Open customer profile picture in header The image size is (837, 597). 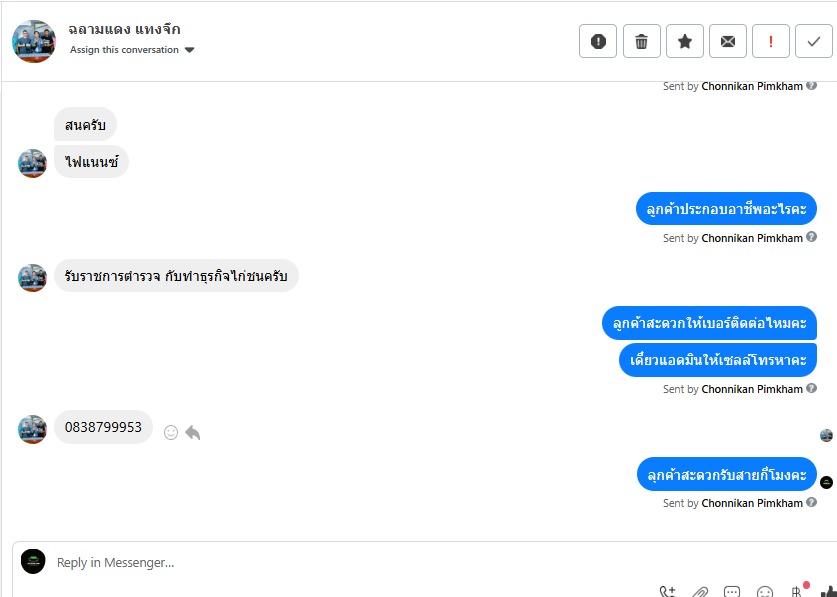pyautogui.click(x=34, y=42)
